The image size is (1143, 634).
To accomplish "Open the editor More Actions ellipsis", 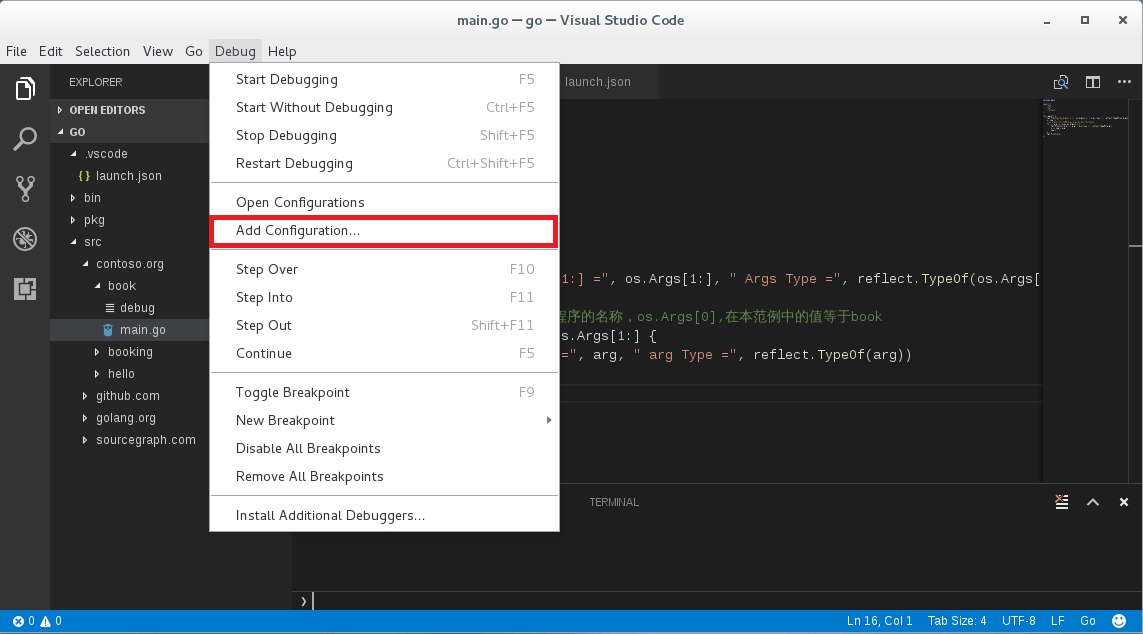I will [x=1124, y=82].
